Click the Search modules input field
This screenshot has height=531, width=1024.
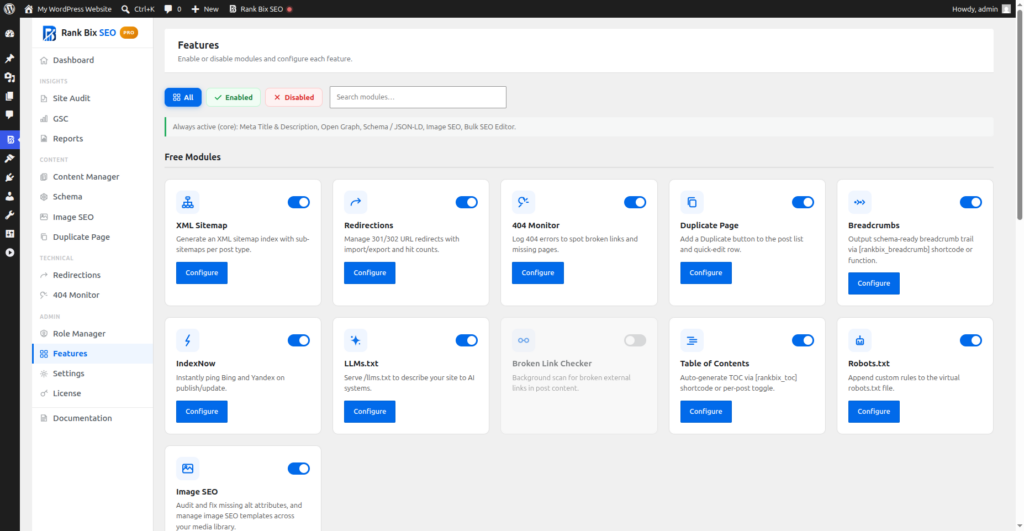click(418, 97)
